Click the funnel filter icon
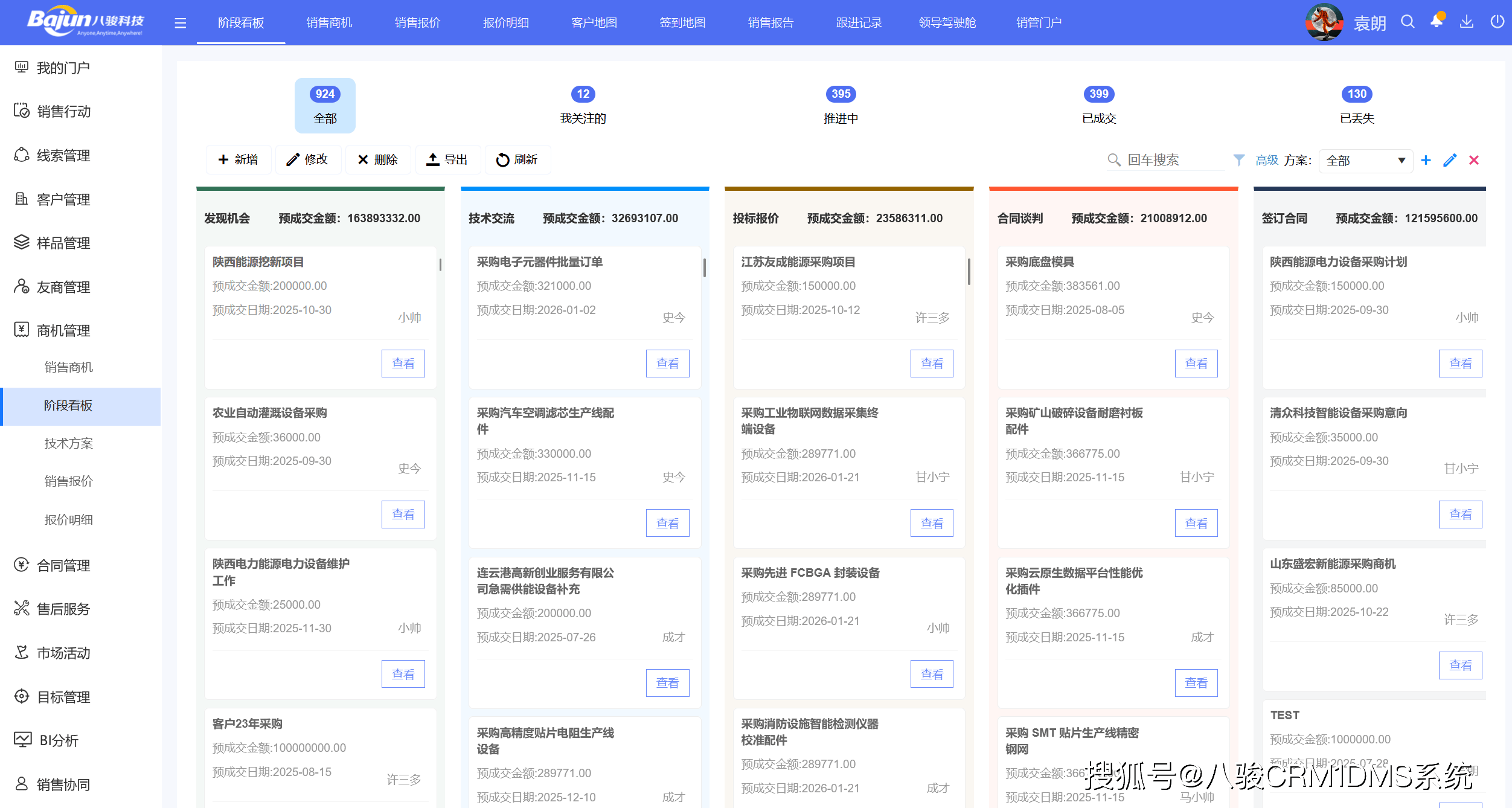 tap(1238, 160)
